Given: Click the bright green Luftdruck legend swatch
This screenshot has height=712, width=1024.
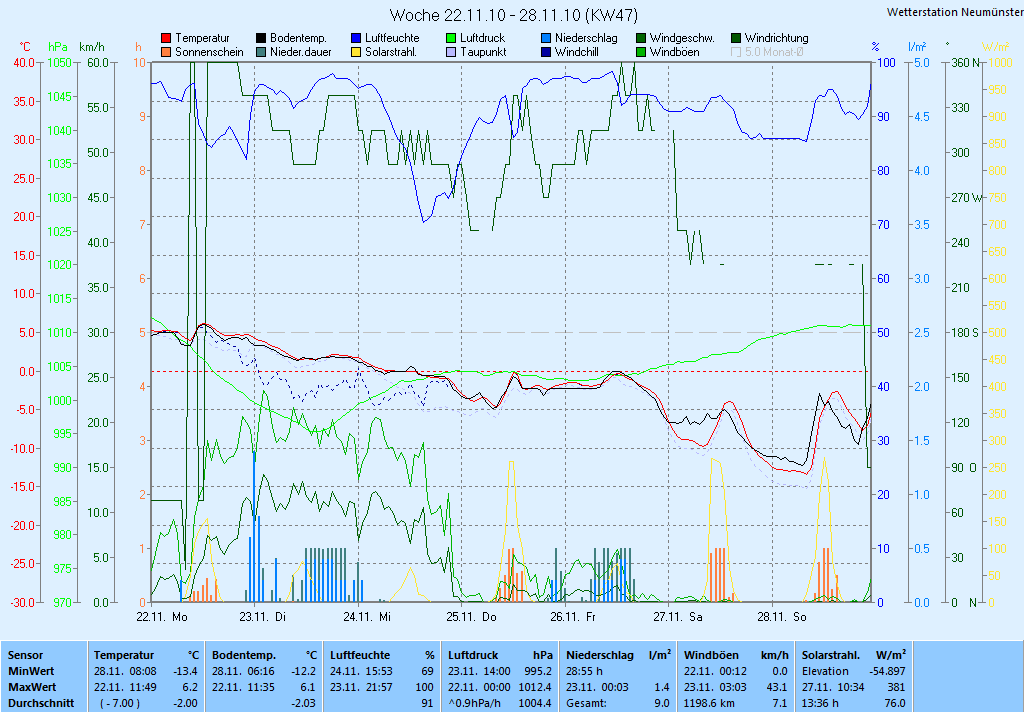Looking at the screenshot, I should pyautogui.click(x=451, y=38).
